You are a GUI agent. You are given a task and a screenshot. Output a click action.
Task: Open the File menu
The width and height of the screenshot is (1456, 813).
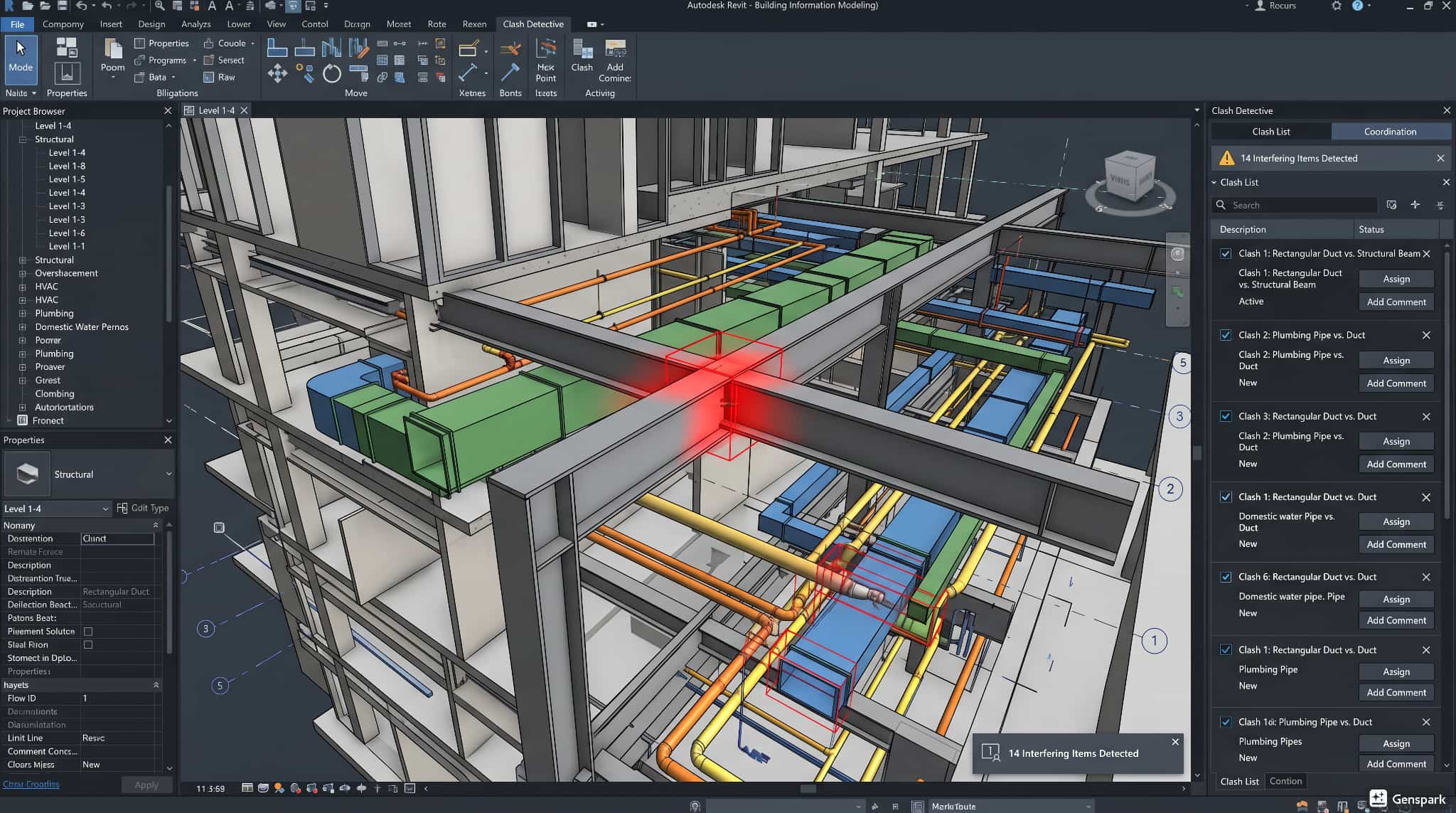pyautogui.click(x=17, y=24)
